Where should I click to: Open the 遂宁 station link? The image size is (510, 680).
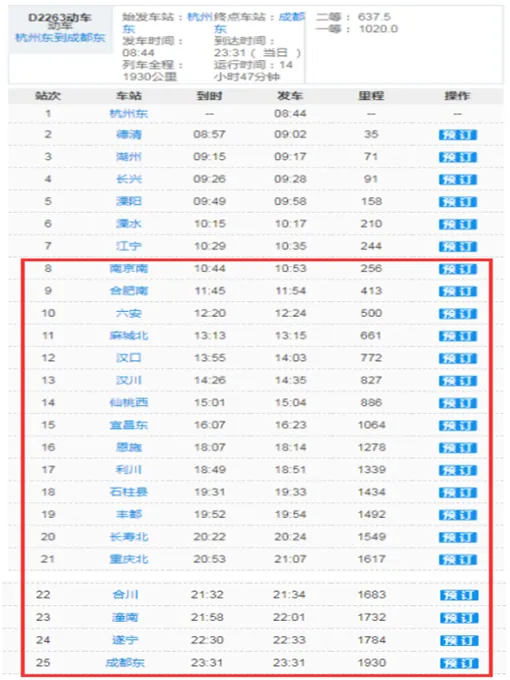pyautogui.click(x=125, y=640)
